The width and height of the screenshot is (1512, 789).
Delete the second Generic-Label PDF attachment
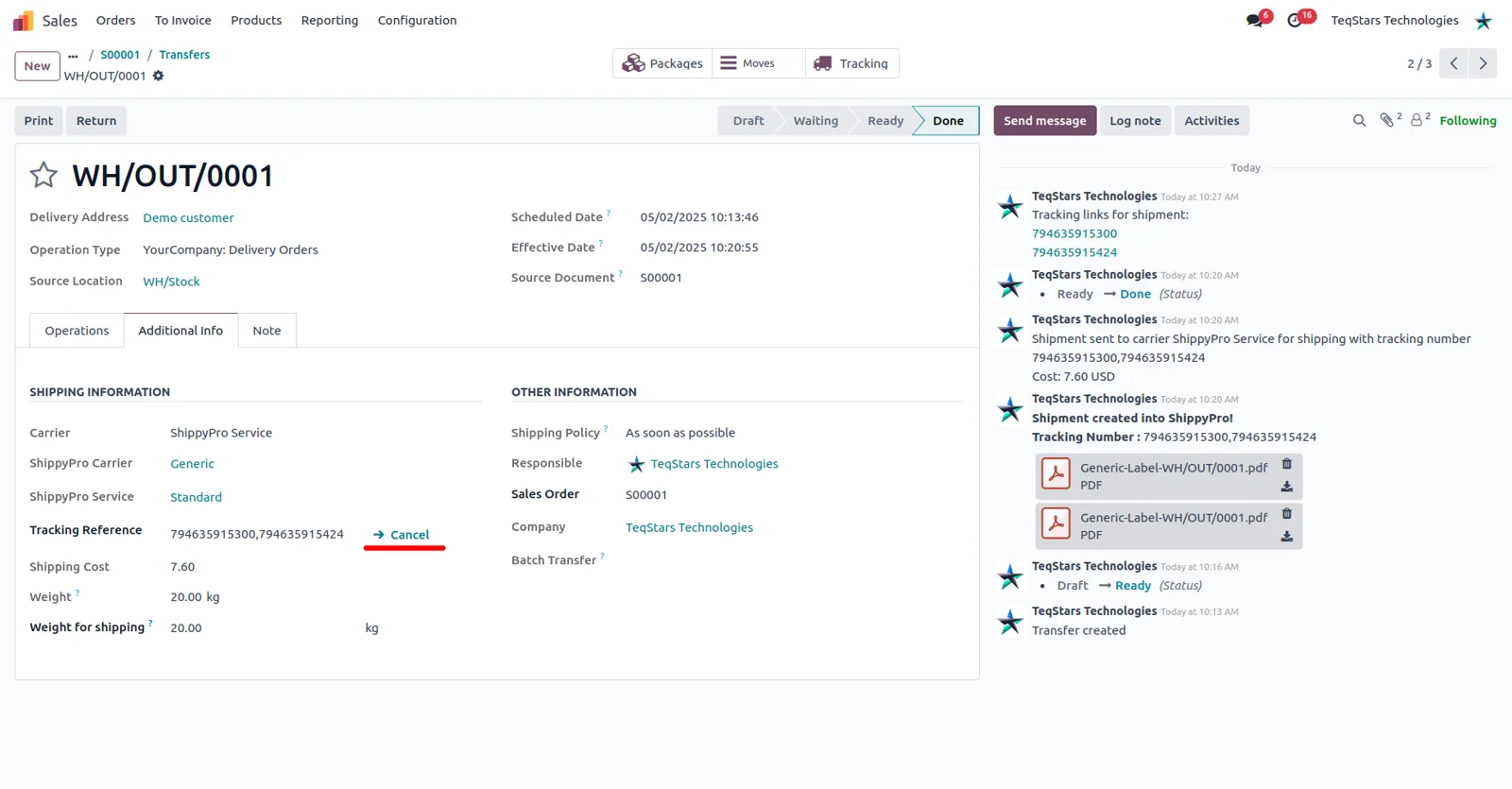1286,514
